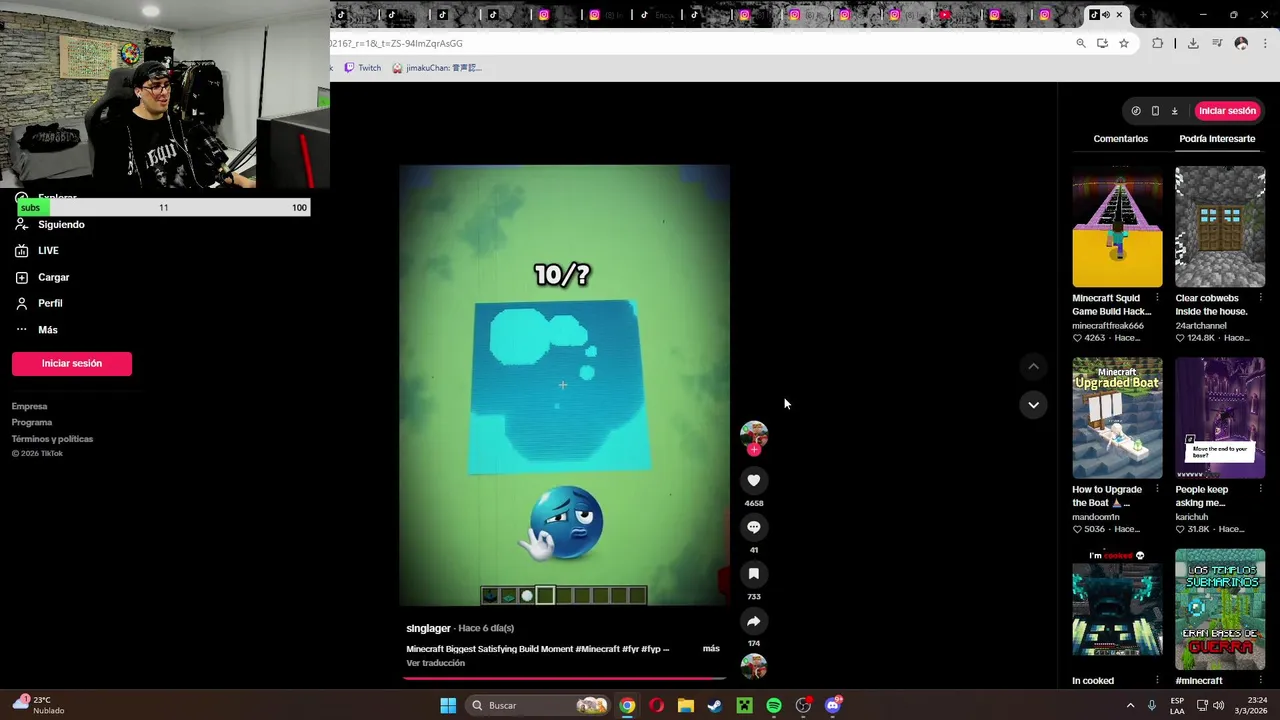Close the active TikTok browser tab

point(1119,15)
